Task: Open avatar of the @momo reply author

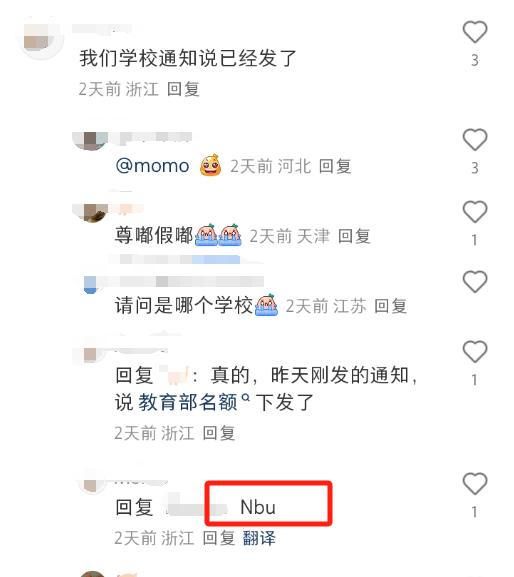Action: (91, 141)
